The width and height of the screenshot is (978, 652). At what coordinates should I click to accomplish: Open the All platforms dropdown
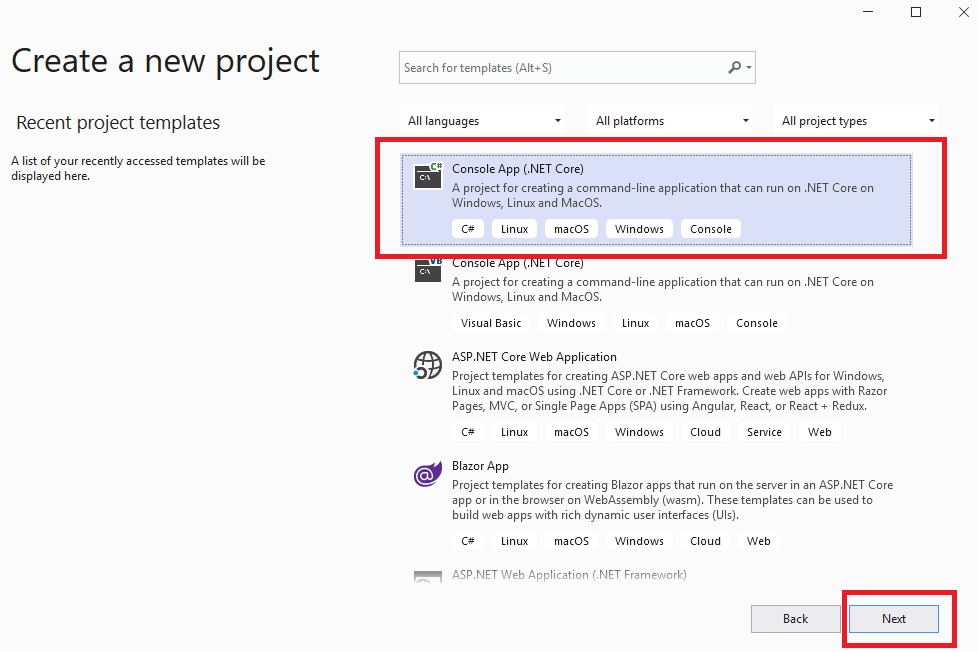(x=671, y=121)
